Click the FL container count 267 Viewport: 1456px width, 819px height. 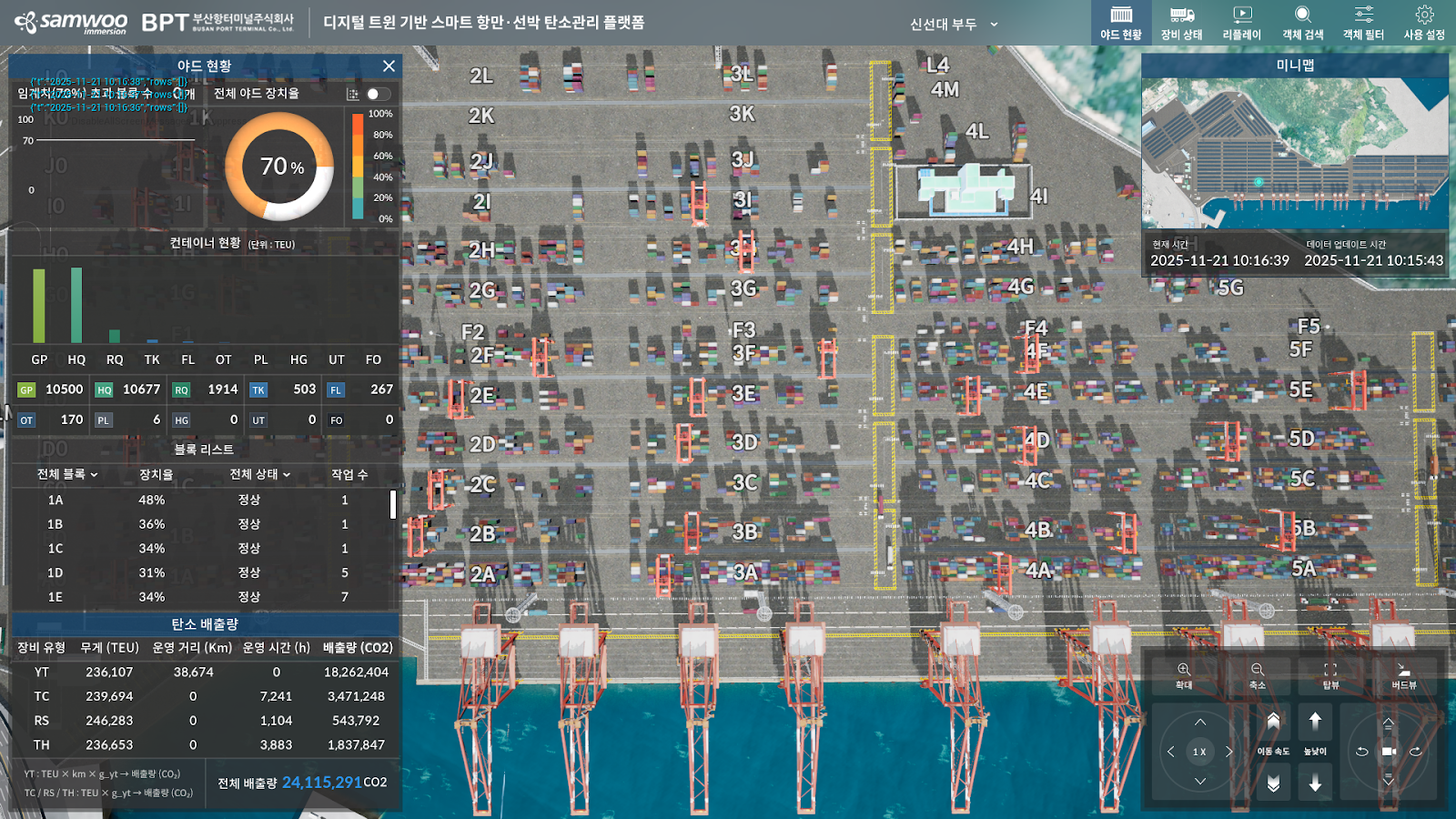(x=382, y=389)
